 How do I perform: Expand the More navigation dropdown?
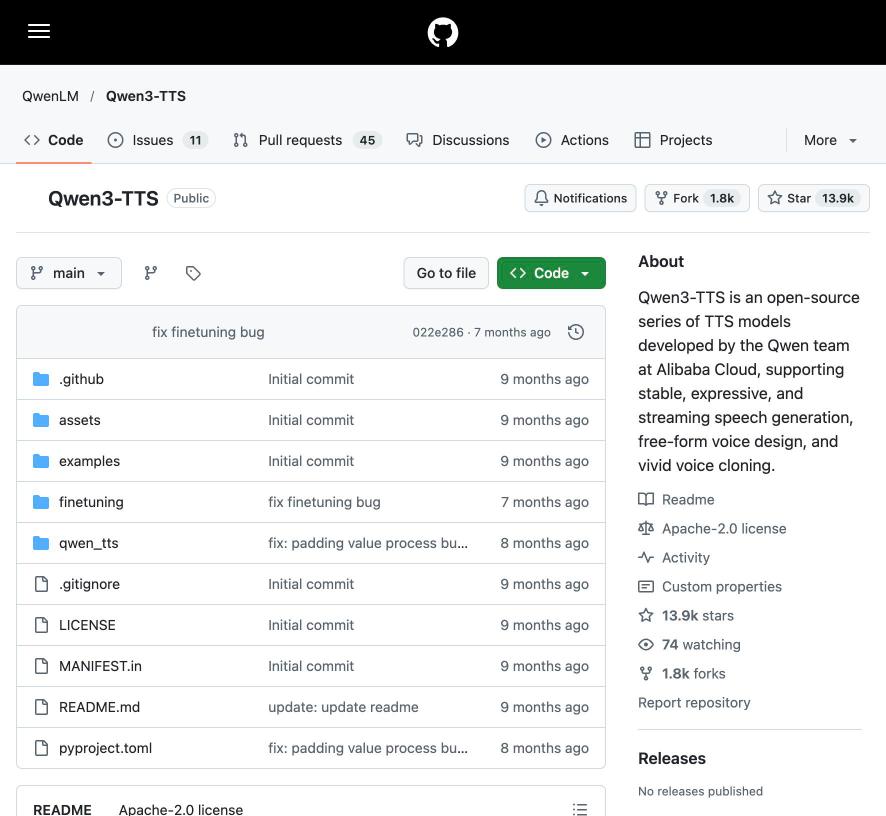830,140
